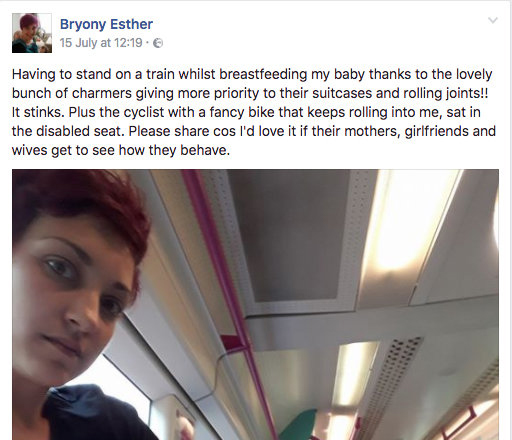Click the words "rolling joints!!" in post

446,93
